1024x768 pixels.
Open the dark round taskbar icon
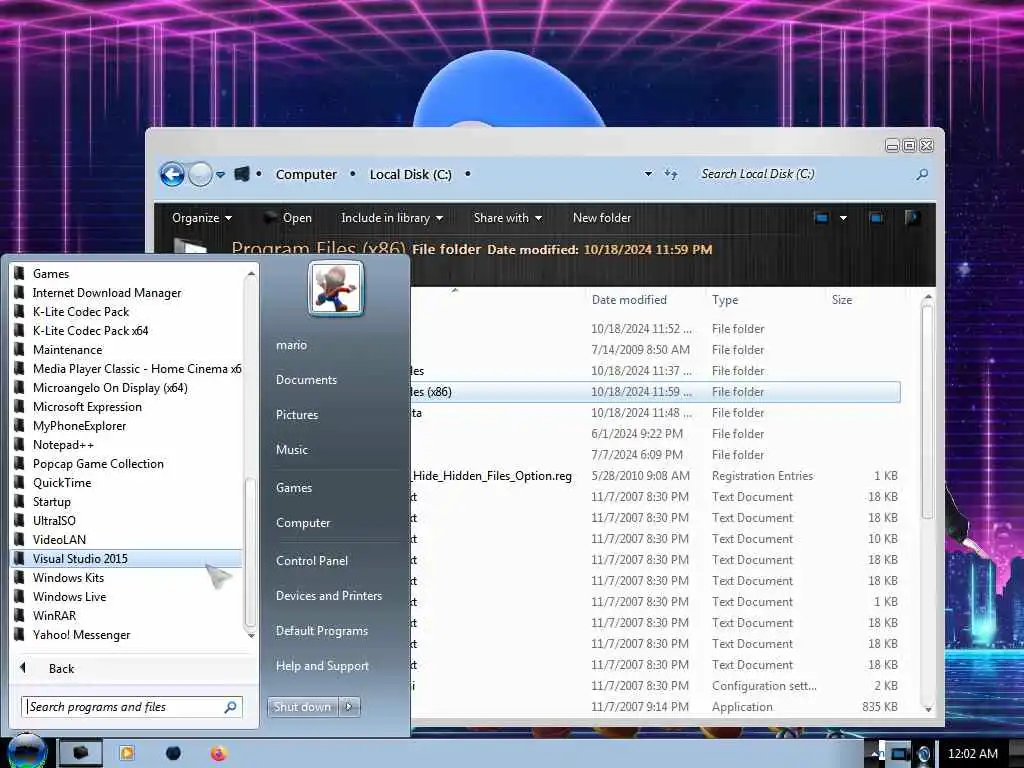coord(173,753)
